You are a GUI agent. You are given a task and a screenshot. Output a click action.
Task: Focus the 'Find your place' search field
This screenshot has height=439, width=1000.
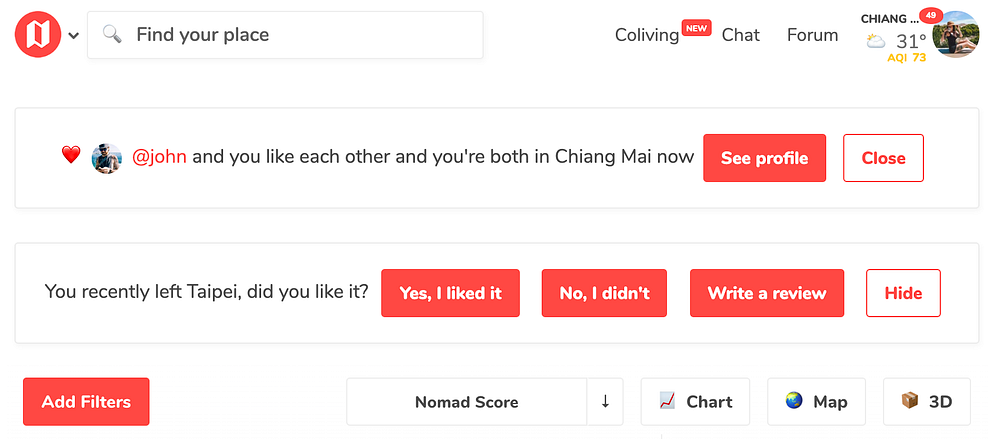pos(300,35)
